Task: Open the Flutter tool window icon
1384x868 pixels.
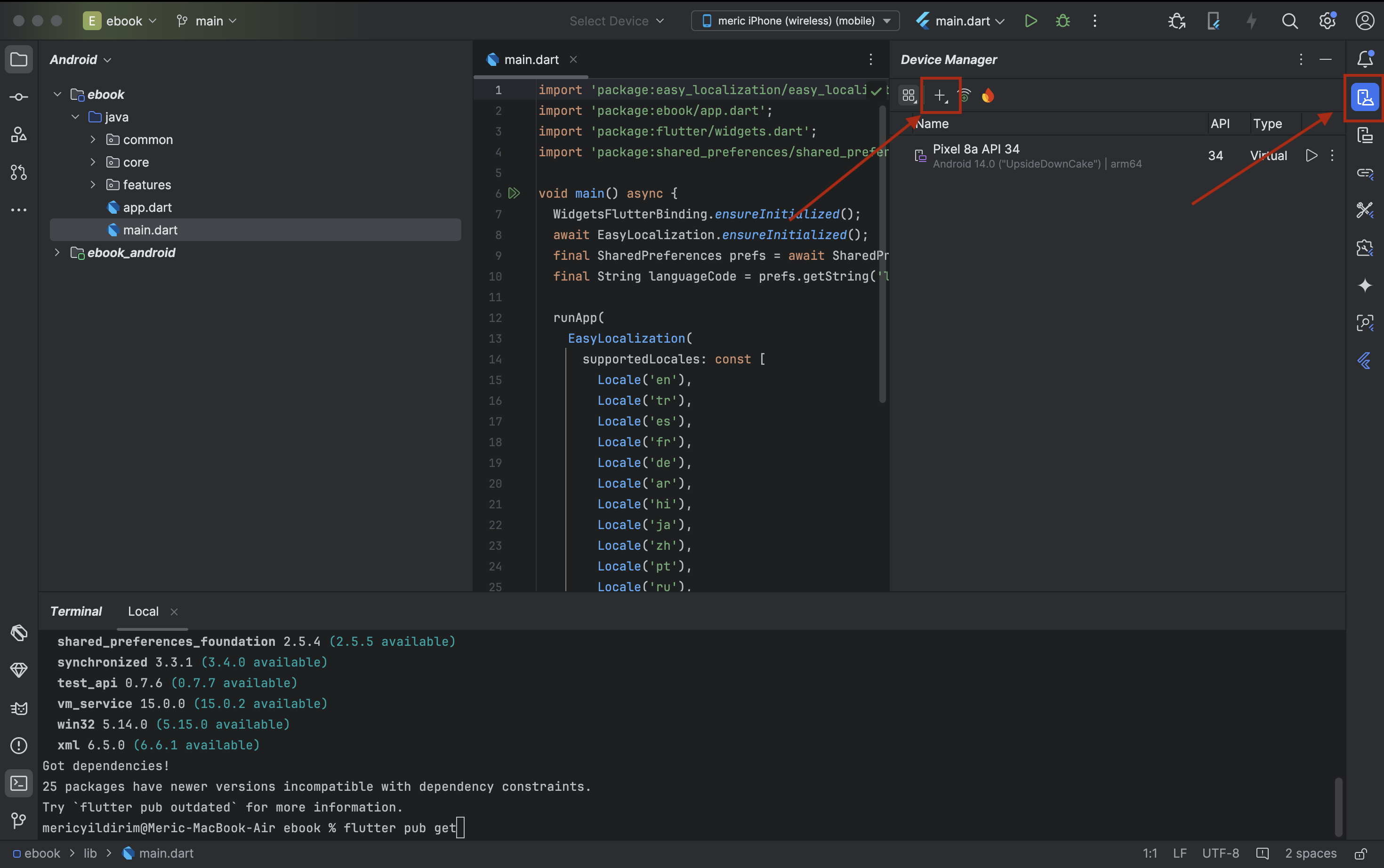Action: 1365,361
